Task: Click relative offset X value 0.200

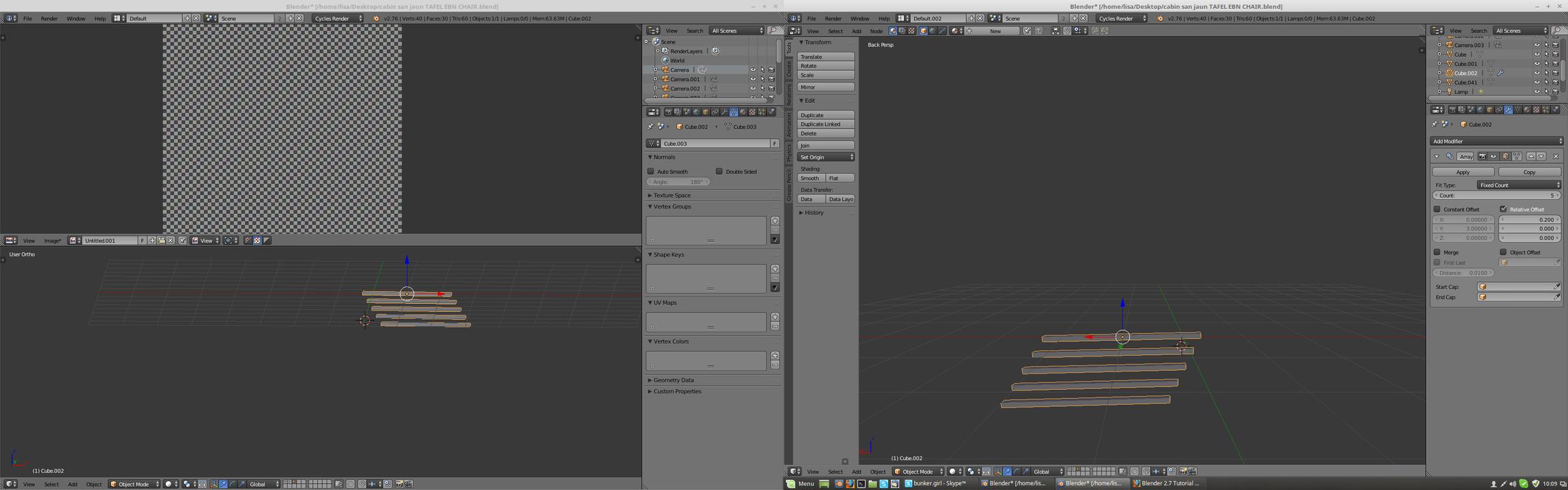Action: coord(1530,219)
